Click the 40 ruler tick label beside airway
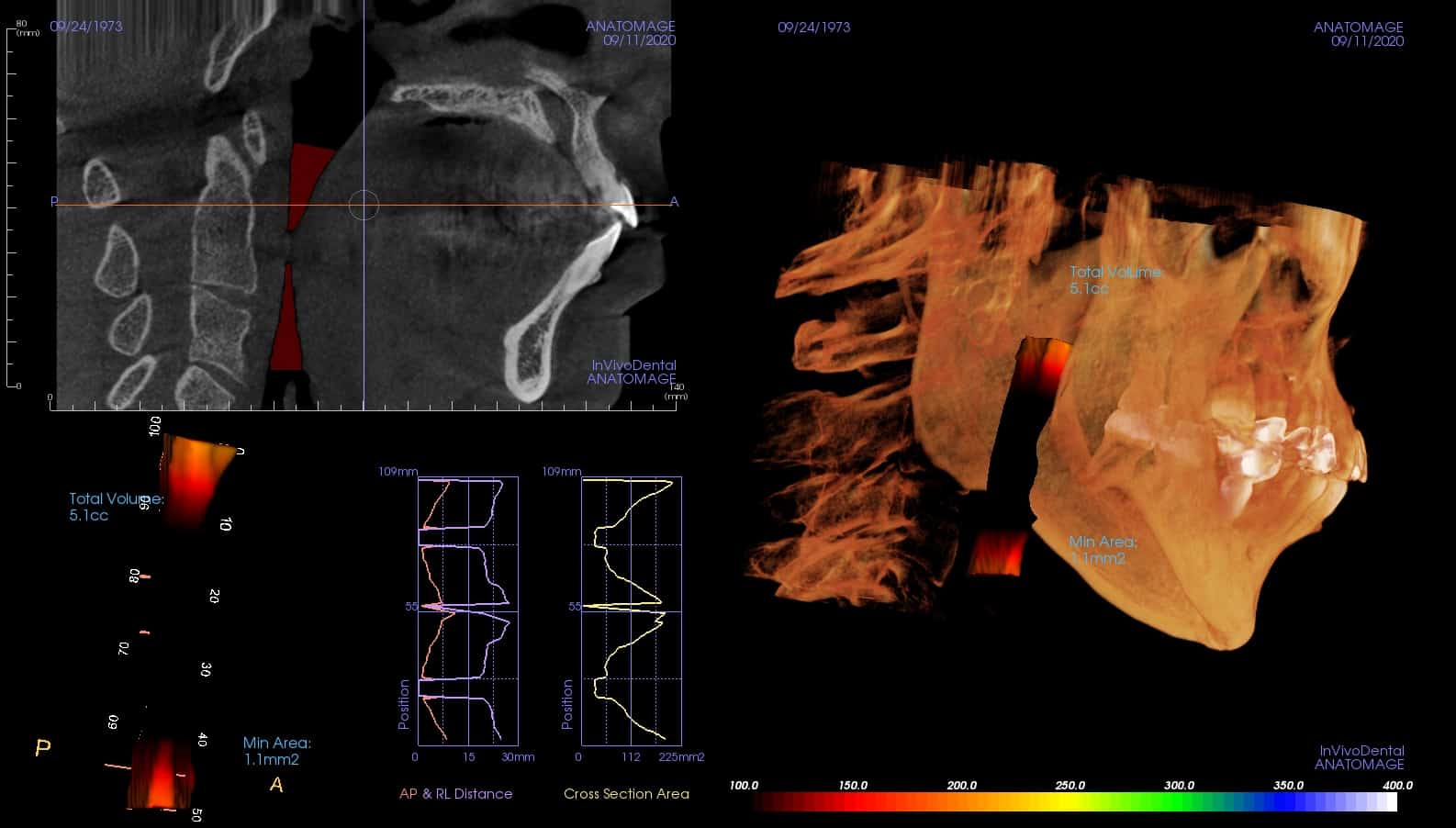 click(x=202, y=739)
